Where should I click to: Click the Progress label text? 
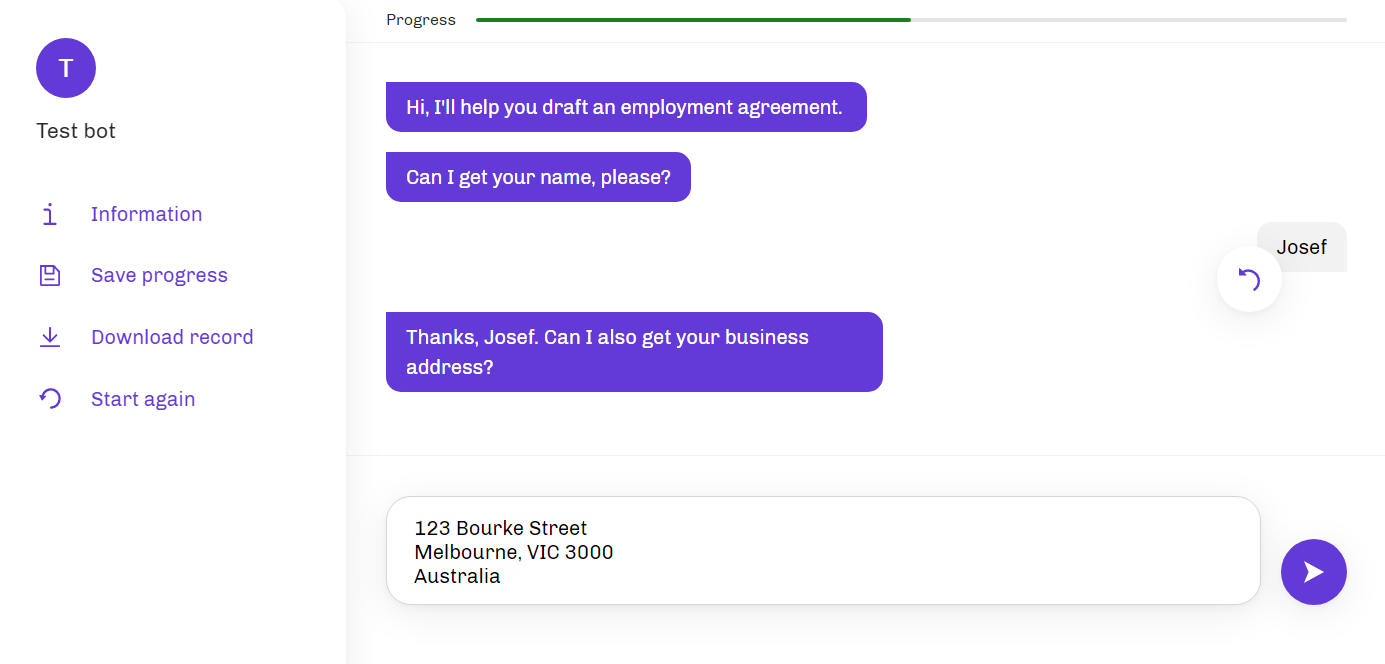point(421,20)
